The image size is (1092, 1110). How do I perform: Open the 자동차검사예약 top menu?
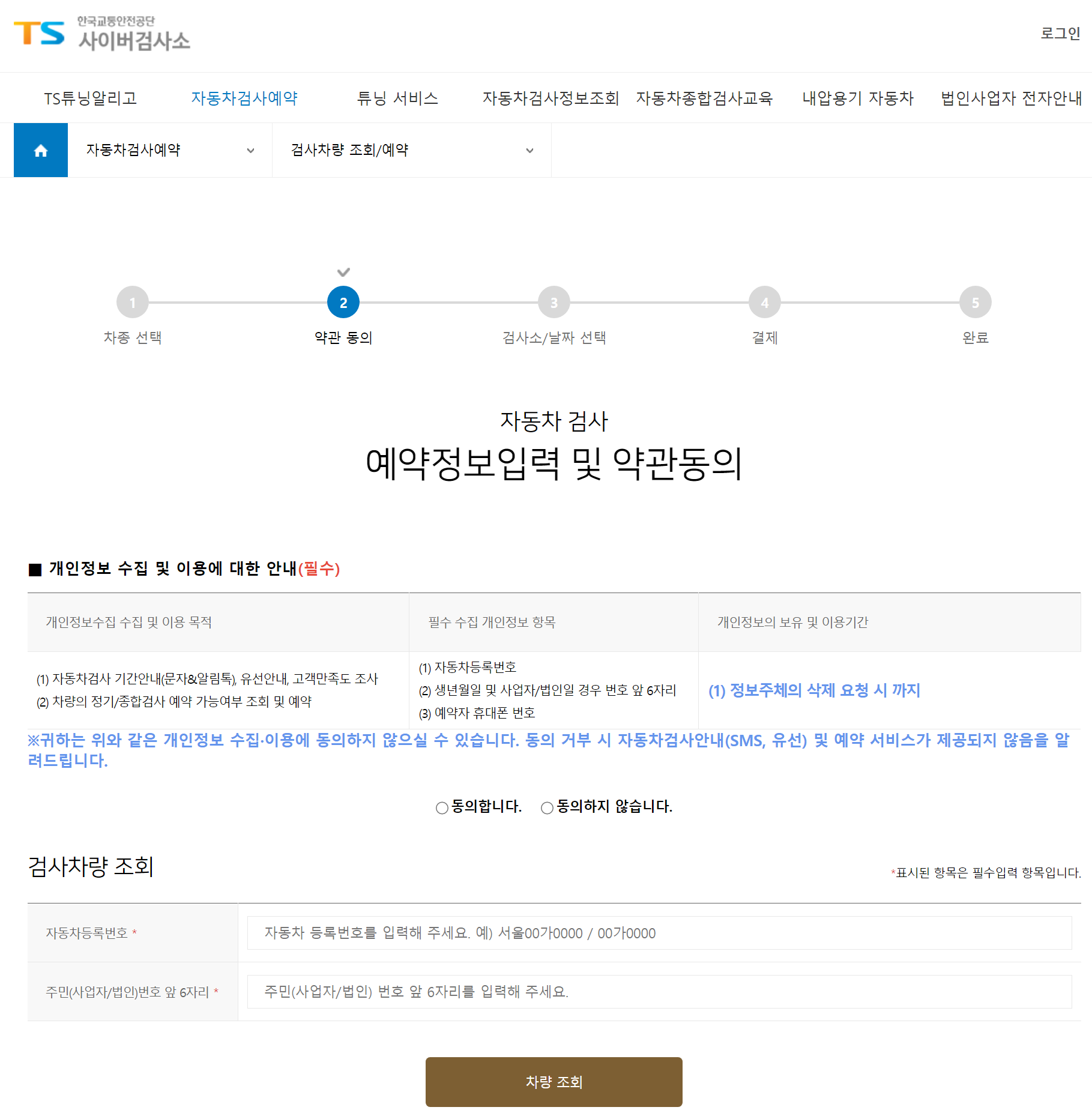[244, 98]
